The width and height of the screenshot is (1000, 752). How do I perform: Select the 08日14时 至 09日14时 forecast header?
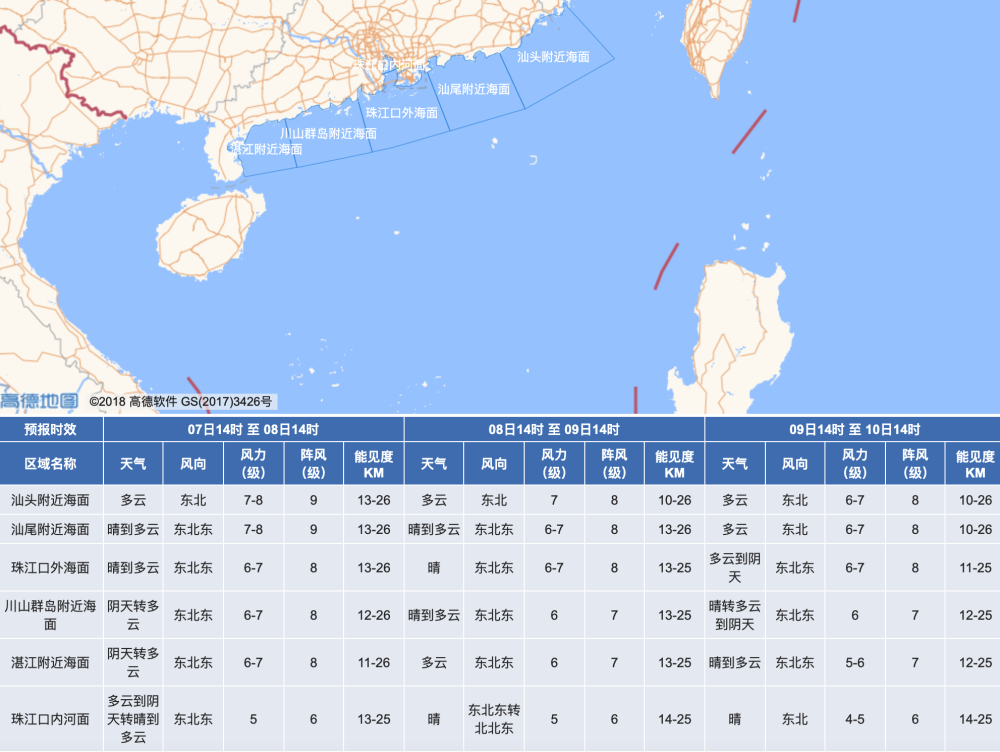point(554,430)
